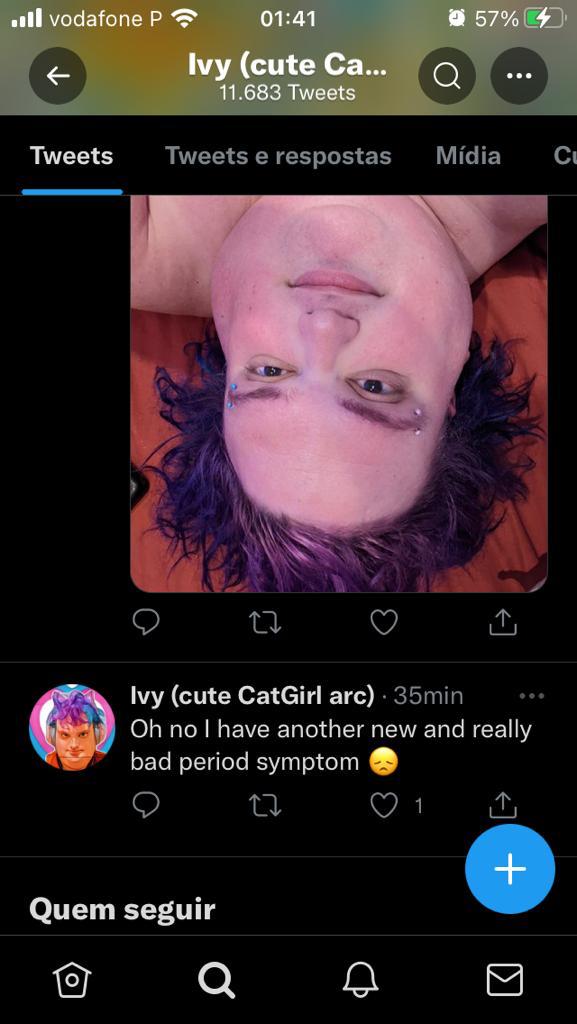This screenshot has height=1024, width=577.
Task: Switch to the Mídia tab
Action: 468,156
